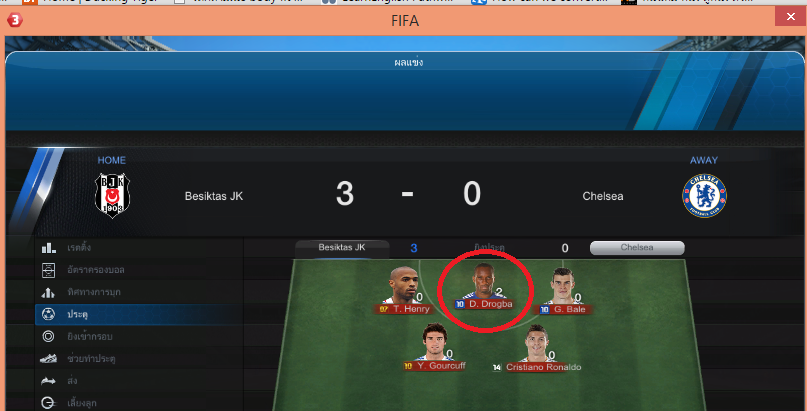Switch to the Chelsea team tab
The height and width of the screenshot is (411, 807).
[637, 248]
